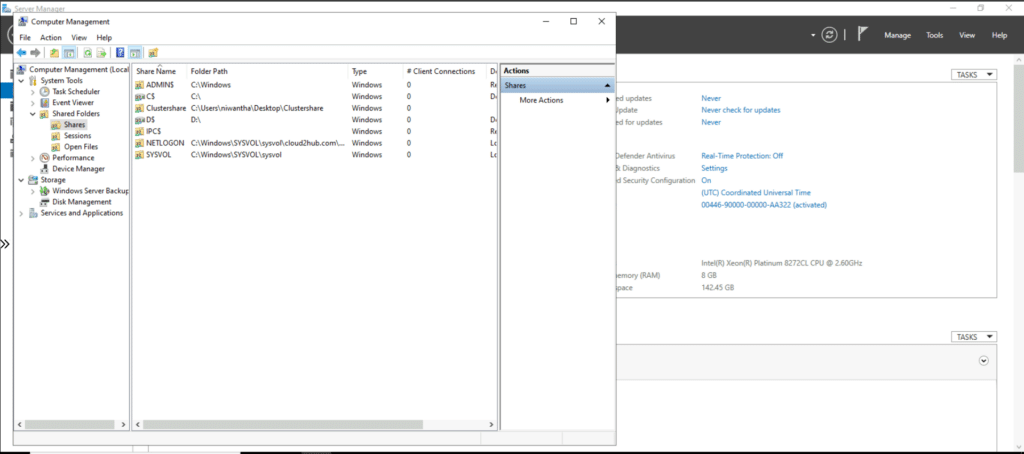Image resolution: width=1024 pixels, height=454 pixels.
Task: Select Device Manager in the left tree
Action: click(x=78, y=169)
